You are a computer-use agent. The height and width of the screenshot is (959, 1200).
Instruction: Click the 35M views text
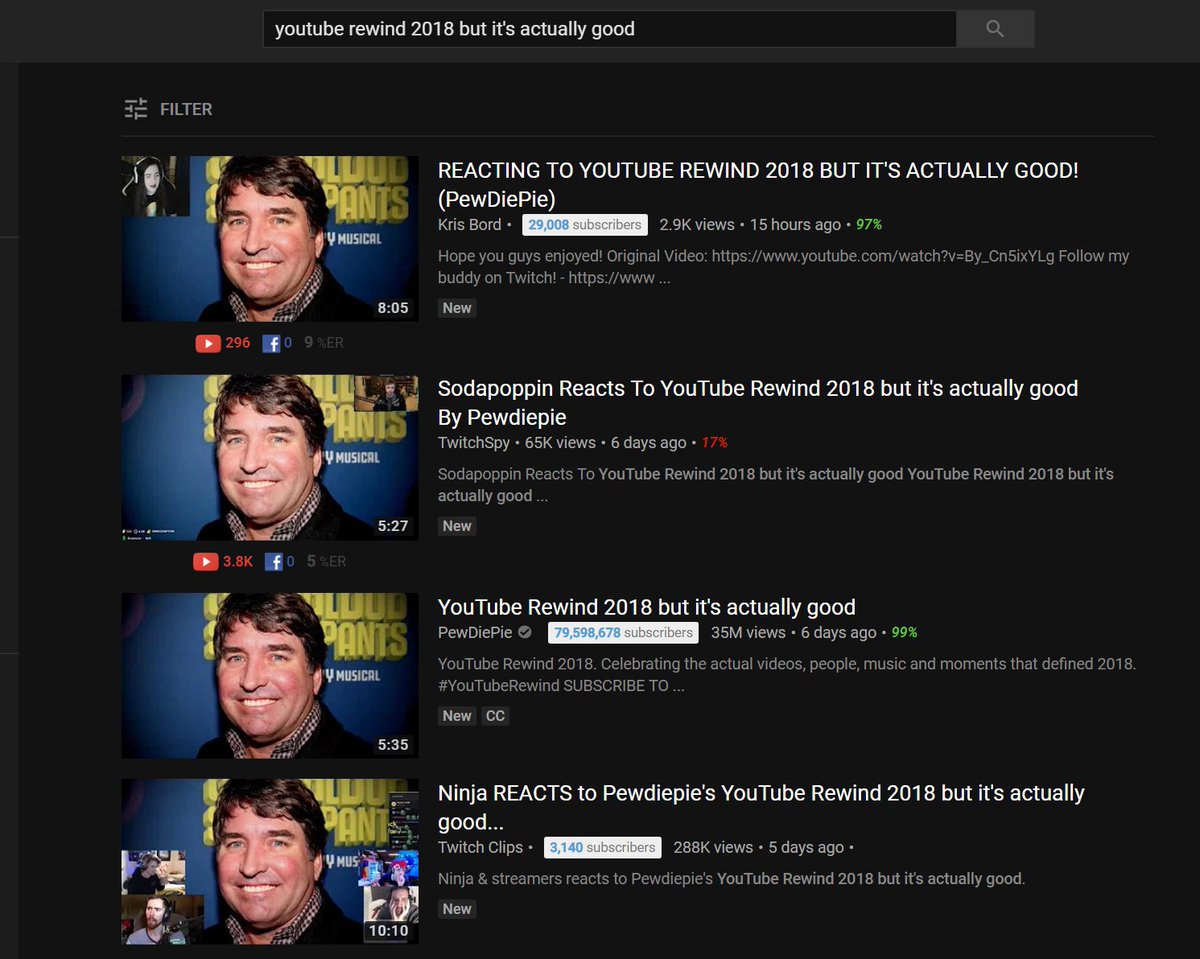click(748, 632)
